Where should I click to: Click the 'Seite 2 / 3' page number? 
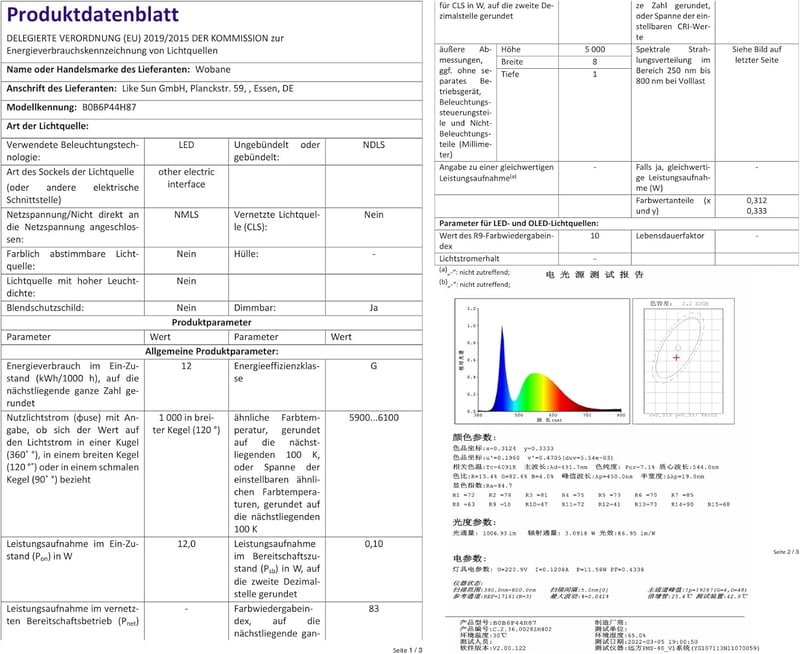[786, 552]
